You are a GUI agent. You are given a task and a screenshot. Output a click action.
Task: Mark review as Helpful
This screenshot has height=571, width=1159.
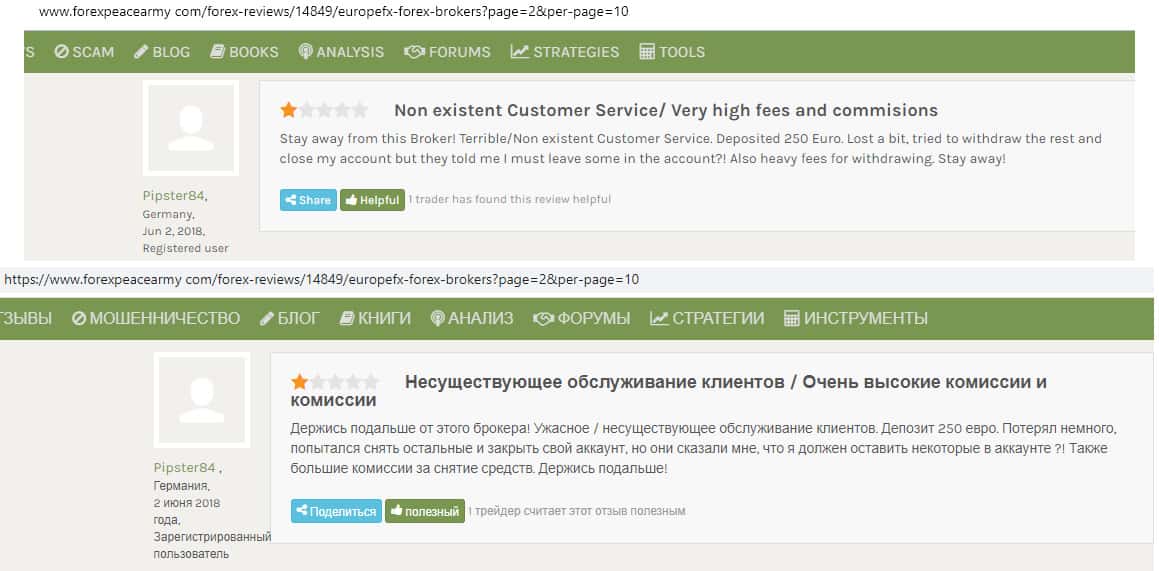[x=372, y=200]
